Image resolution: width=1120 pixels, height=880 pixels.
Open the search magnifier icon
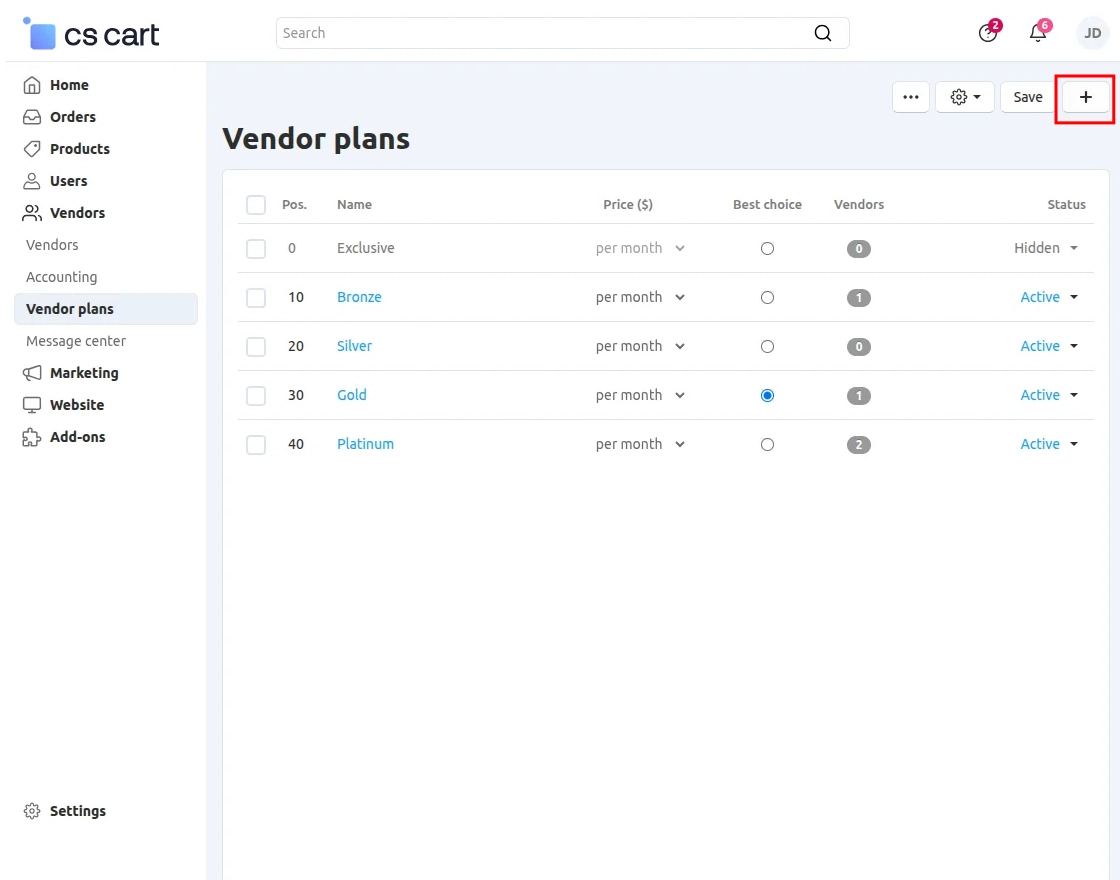click(x=822, y=33)
